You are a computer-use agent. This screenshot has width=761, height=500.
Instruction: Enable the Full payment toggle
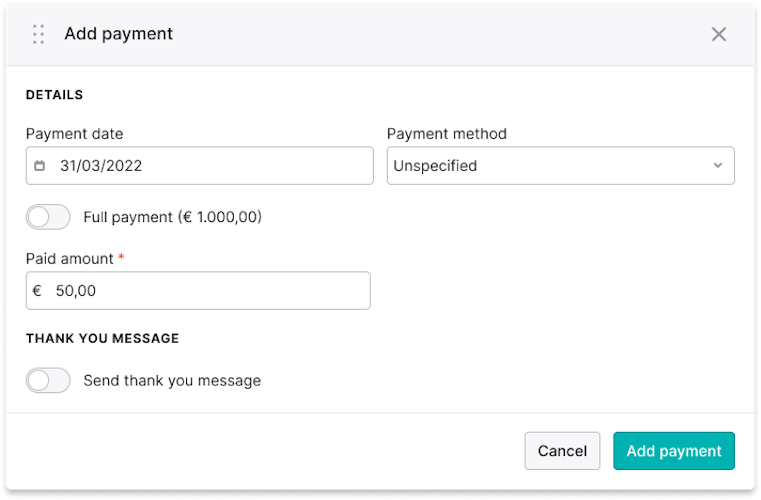point(48,217)
